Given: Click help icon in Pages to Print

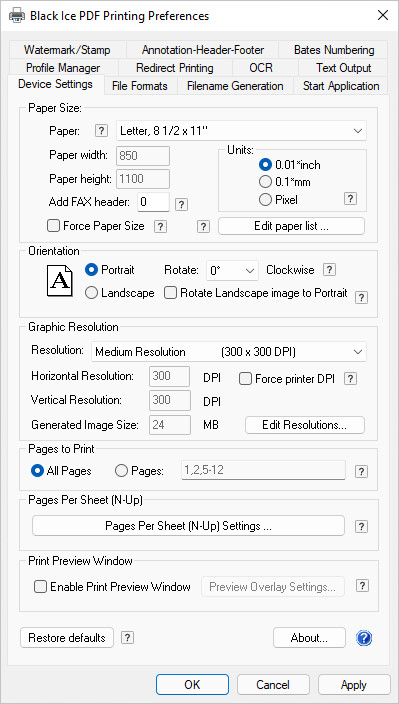Looking at the screenshot, I should point(361,471).
